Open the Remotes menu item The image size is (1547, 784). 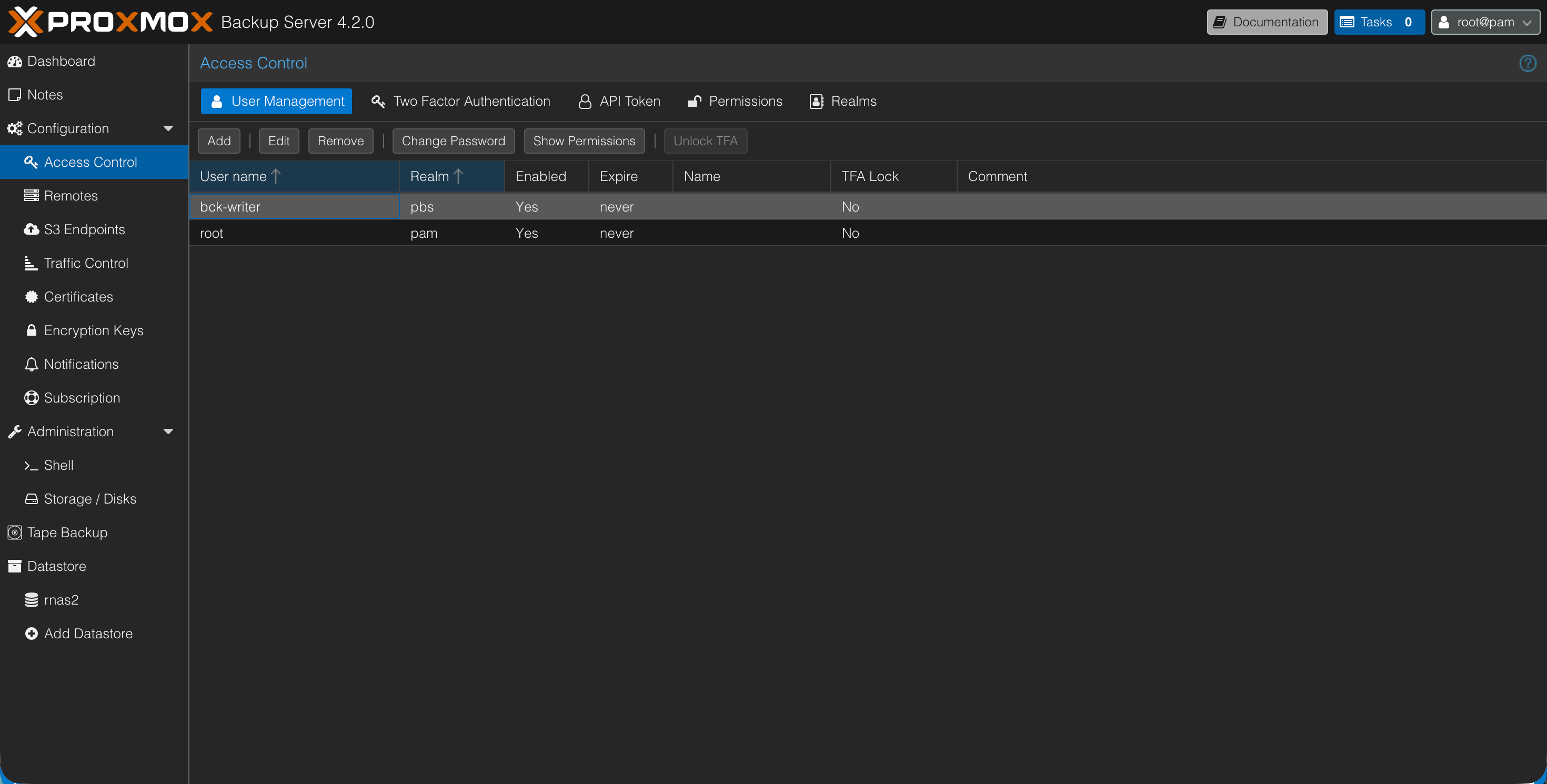pyautogui.click(x=94, y=196)
